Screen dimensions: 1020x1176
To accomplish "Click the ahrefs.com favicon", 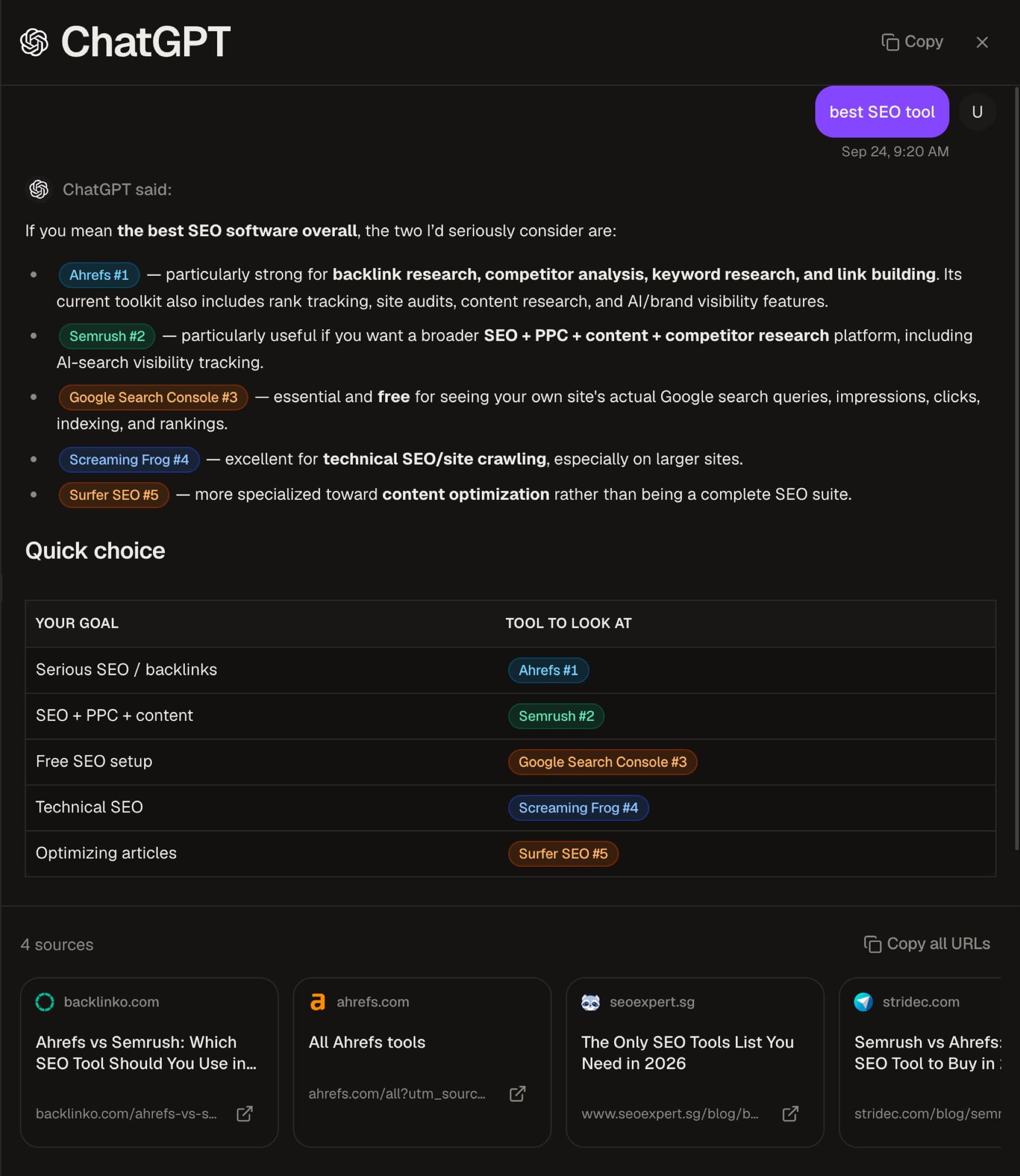I will tap(318, 1002).
